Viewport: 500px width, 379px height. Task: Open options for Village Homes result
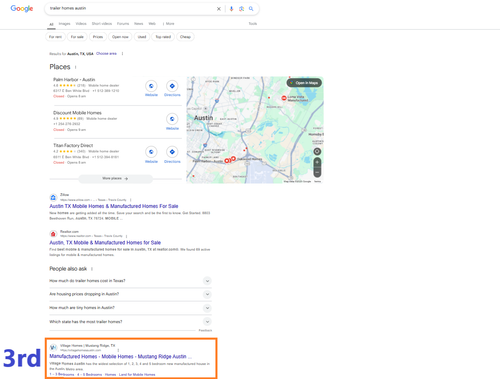[118, 350]
